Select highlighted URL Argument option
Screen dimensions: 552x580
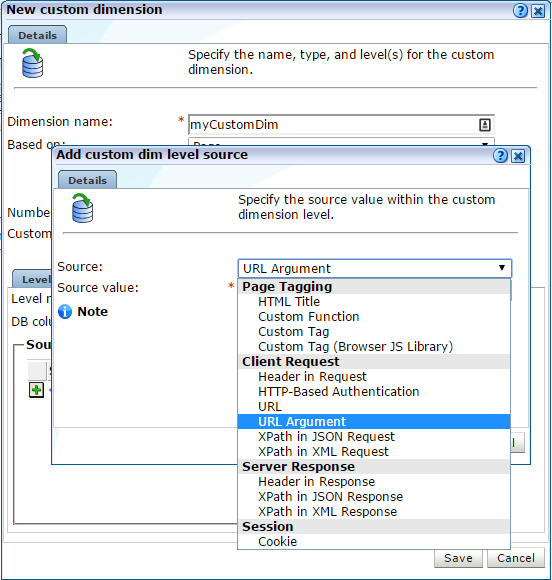pos(374,422)
